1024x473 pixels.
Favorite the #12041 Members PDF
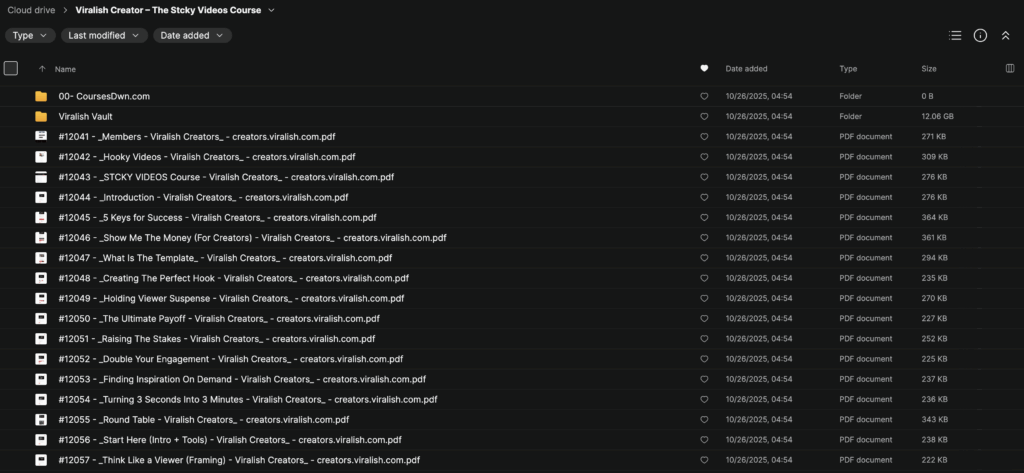[x=704, y=137]
